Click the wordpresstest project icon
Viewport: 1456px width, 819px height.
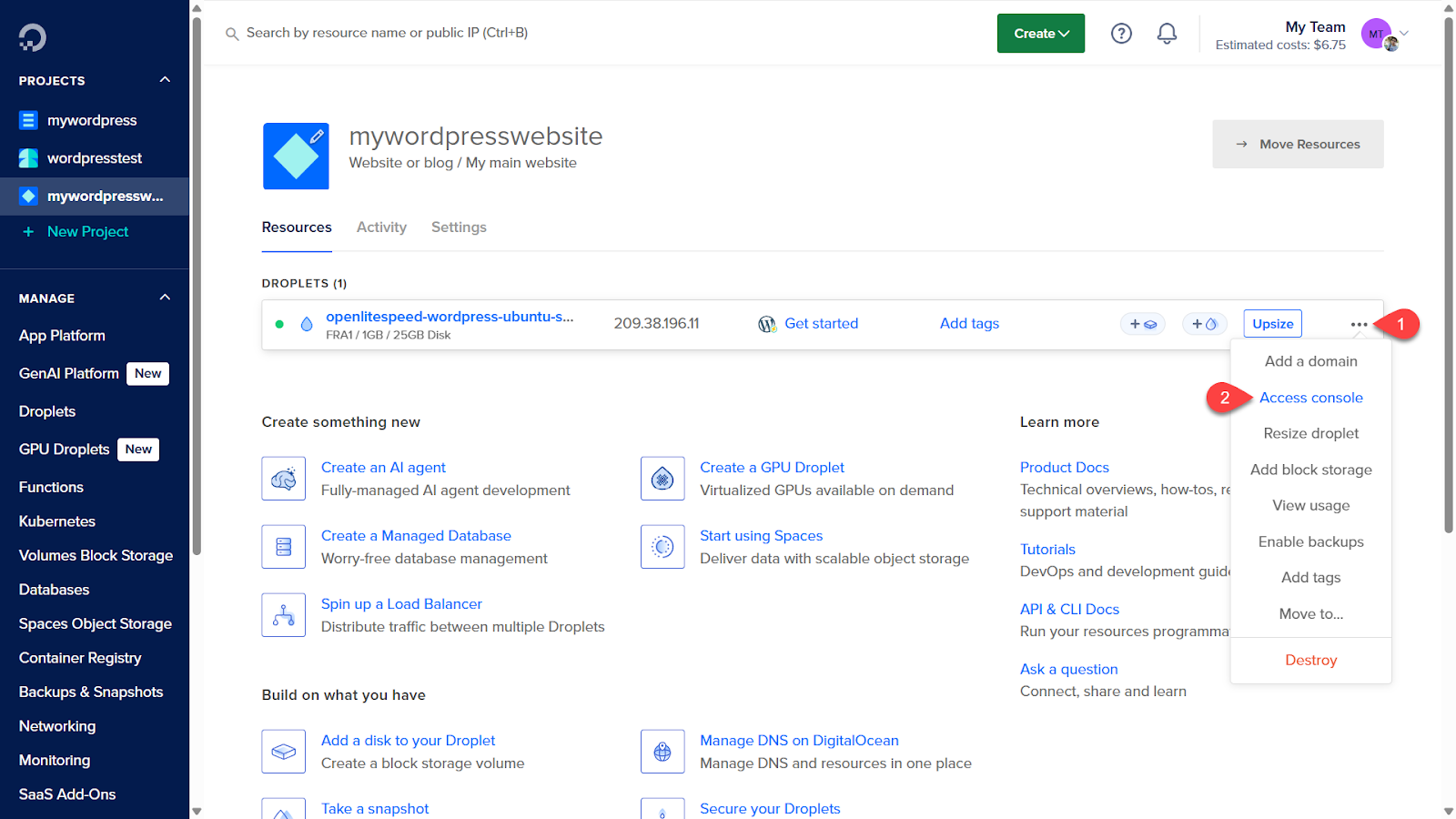coord(28,158)
